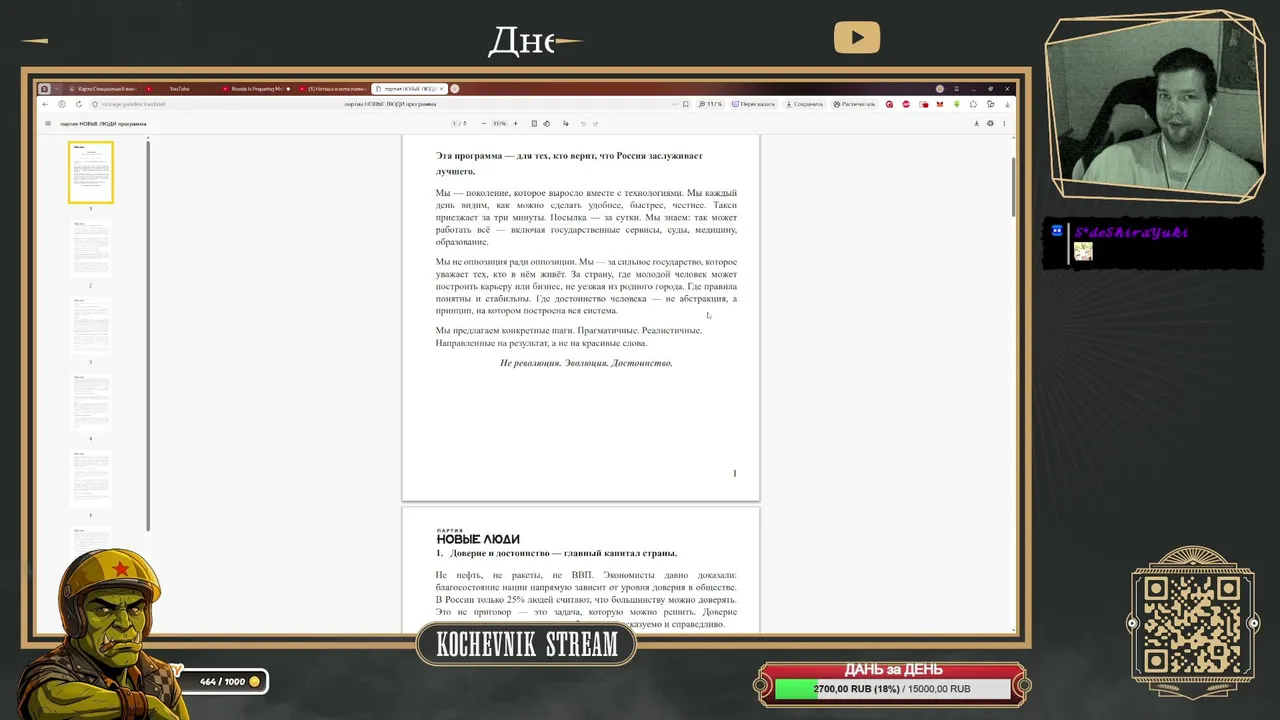The image size is (1280, 720).
Task: Select the PDF annotation draw tool
Action: [x=565, y=124]
